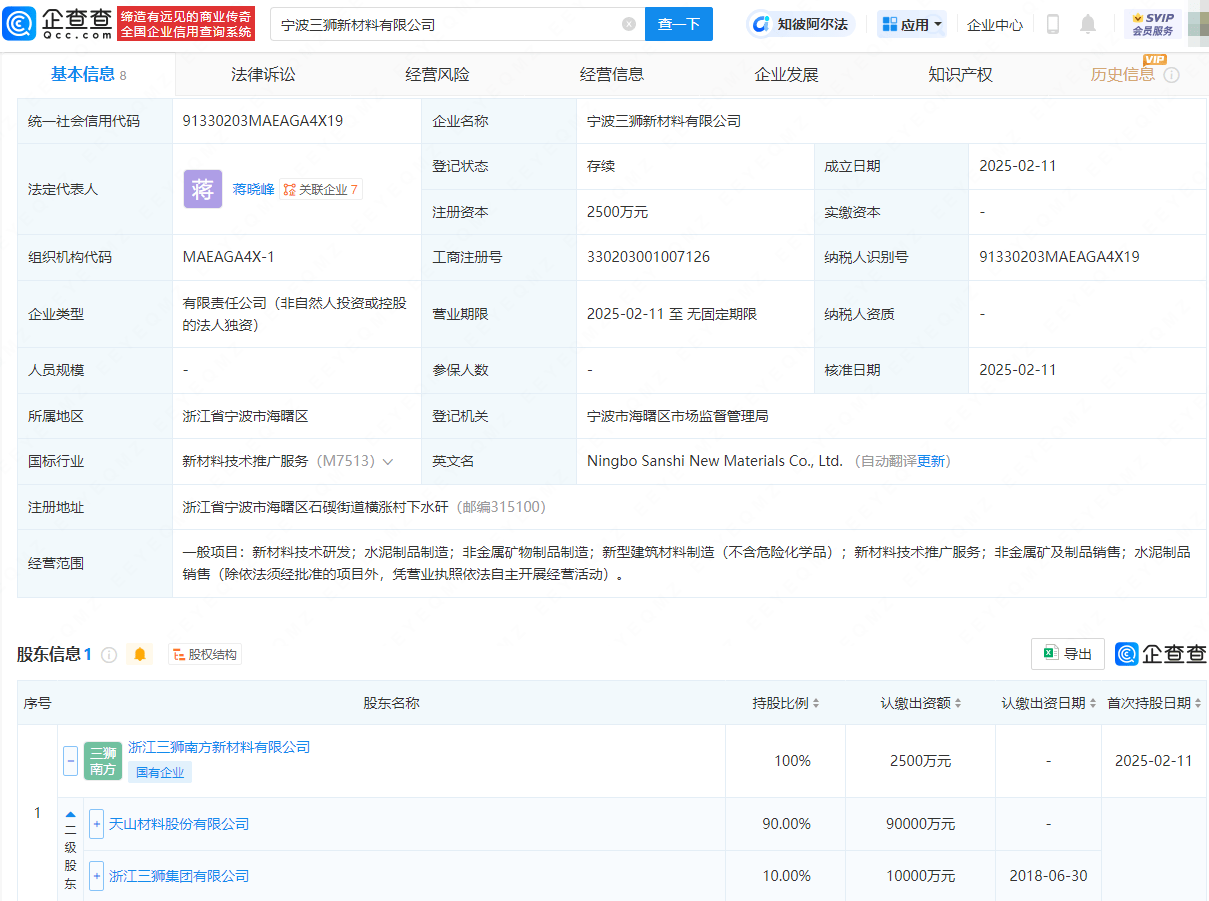Click the user avatar at top right
1209x901 pixels.
tap(1198, 24)
